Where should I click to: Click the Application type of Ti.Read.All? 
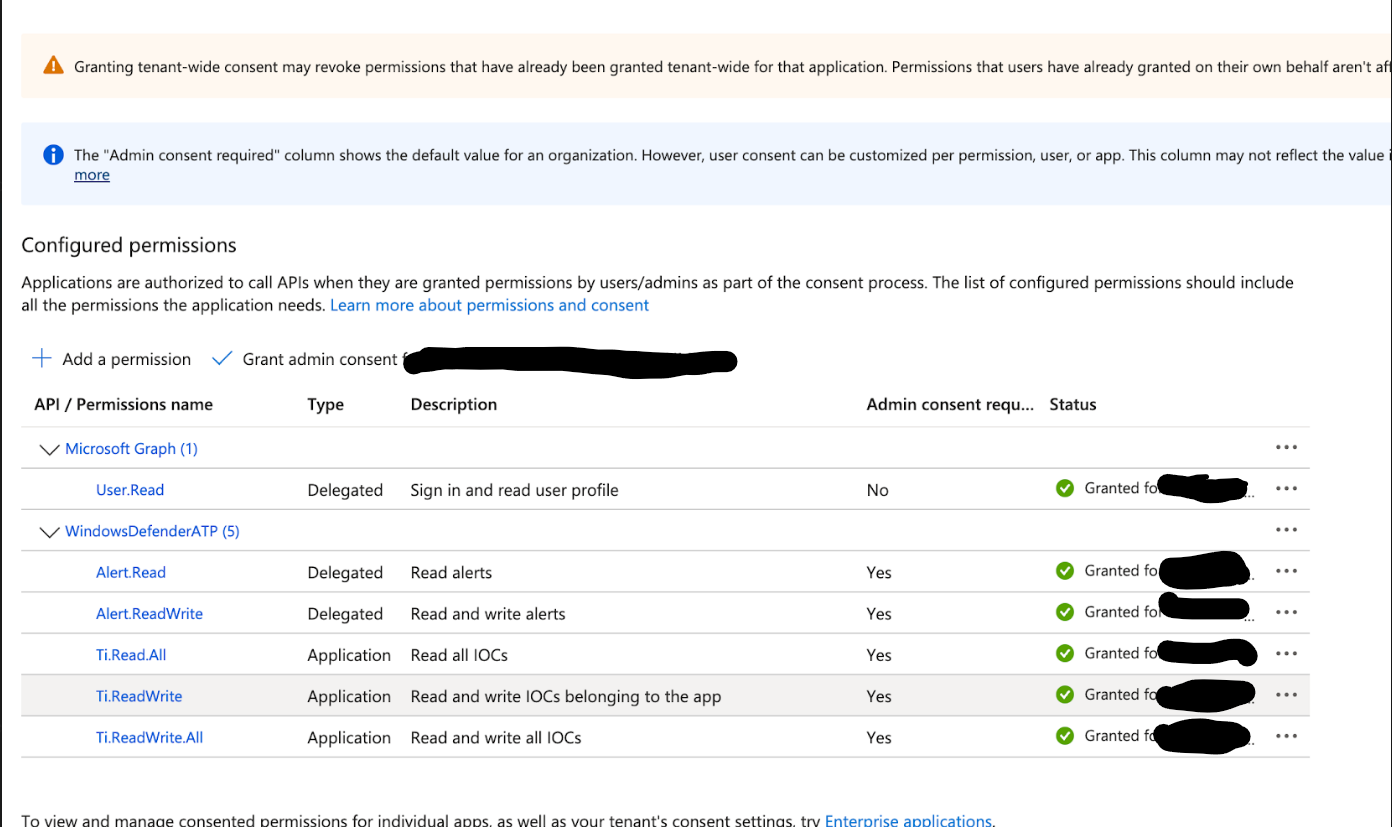349,655
